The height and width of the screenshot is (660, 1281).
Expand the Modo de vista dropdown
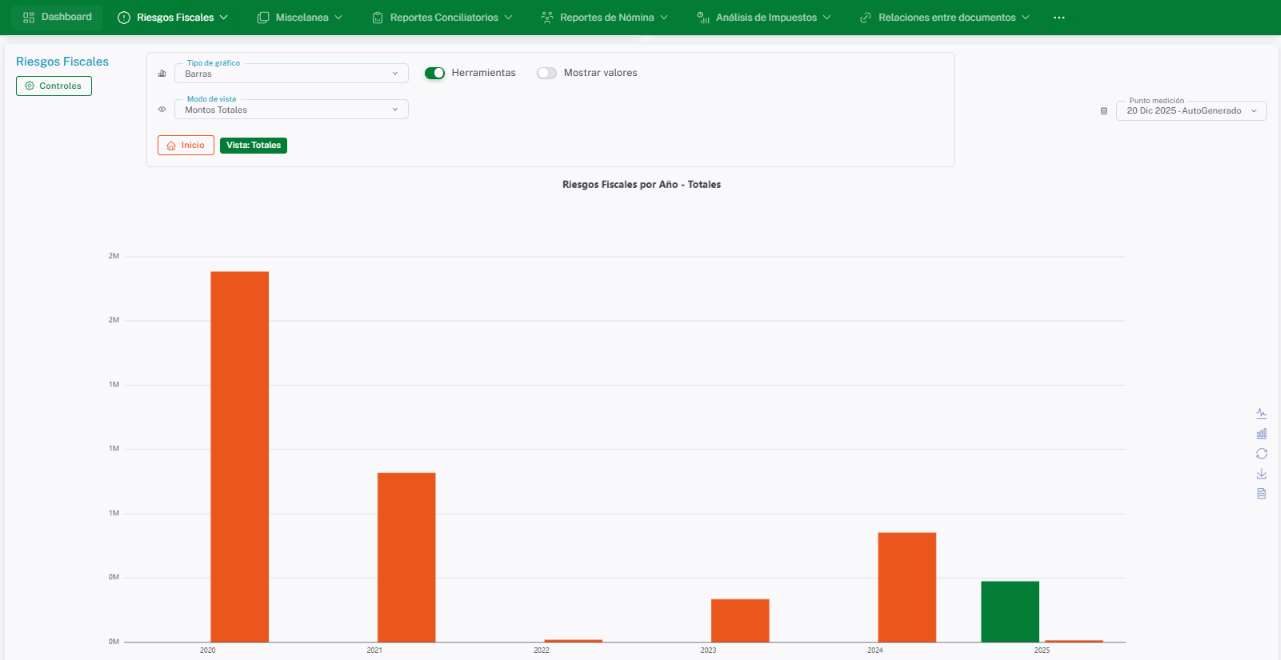291,109
